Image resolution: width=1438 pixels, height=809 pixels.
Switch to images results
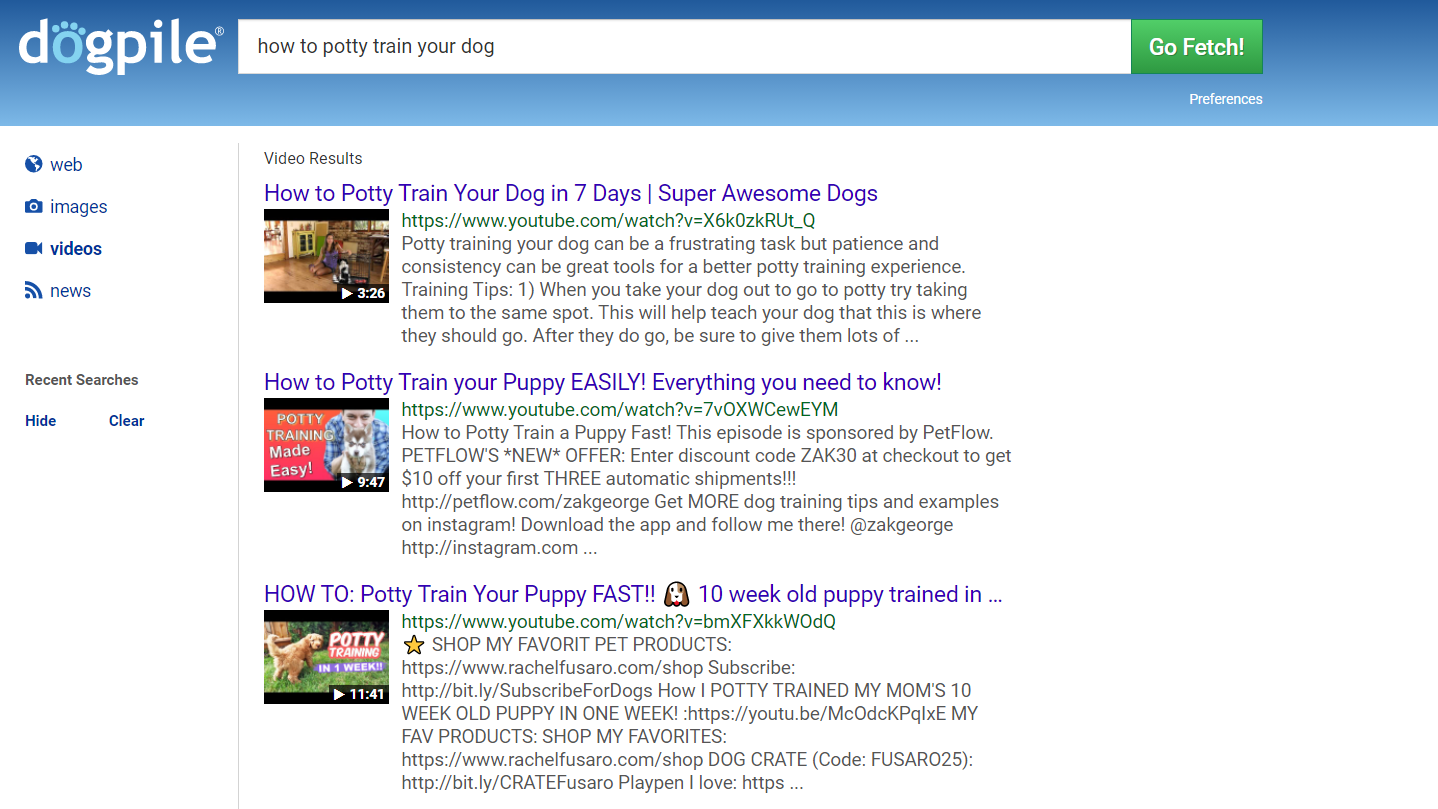[78, 207]
